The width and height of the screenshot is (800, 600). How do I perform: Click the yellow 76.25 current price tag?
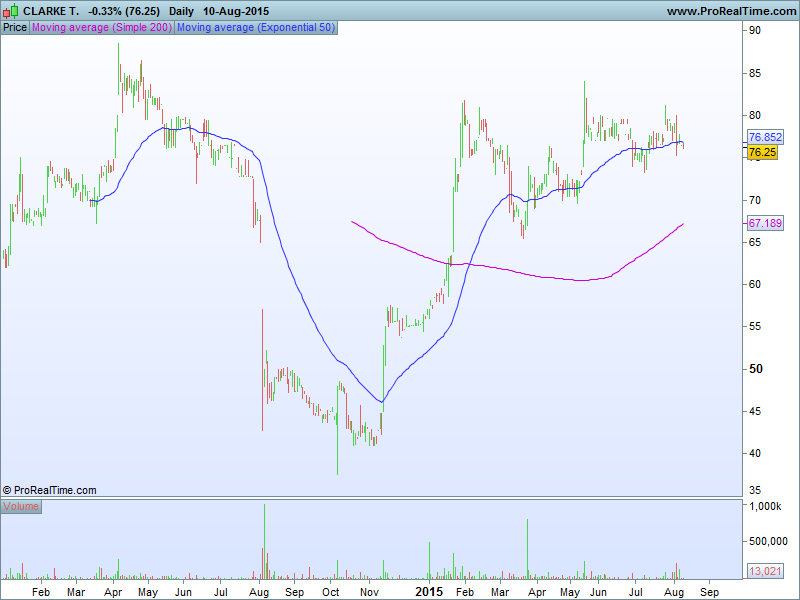[762, 152]
